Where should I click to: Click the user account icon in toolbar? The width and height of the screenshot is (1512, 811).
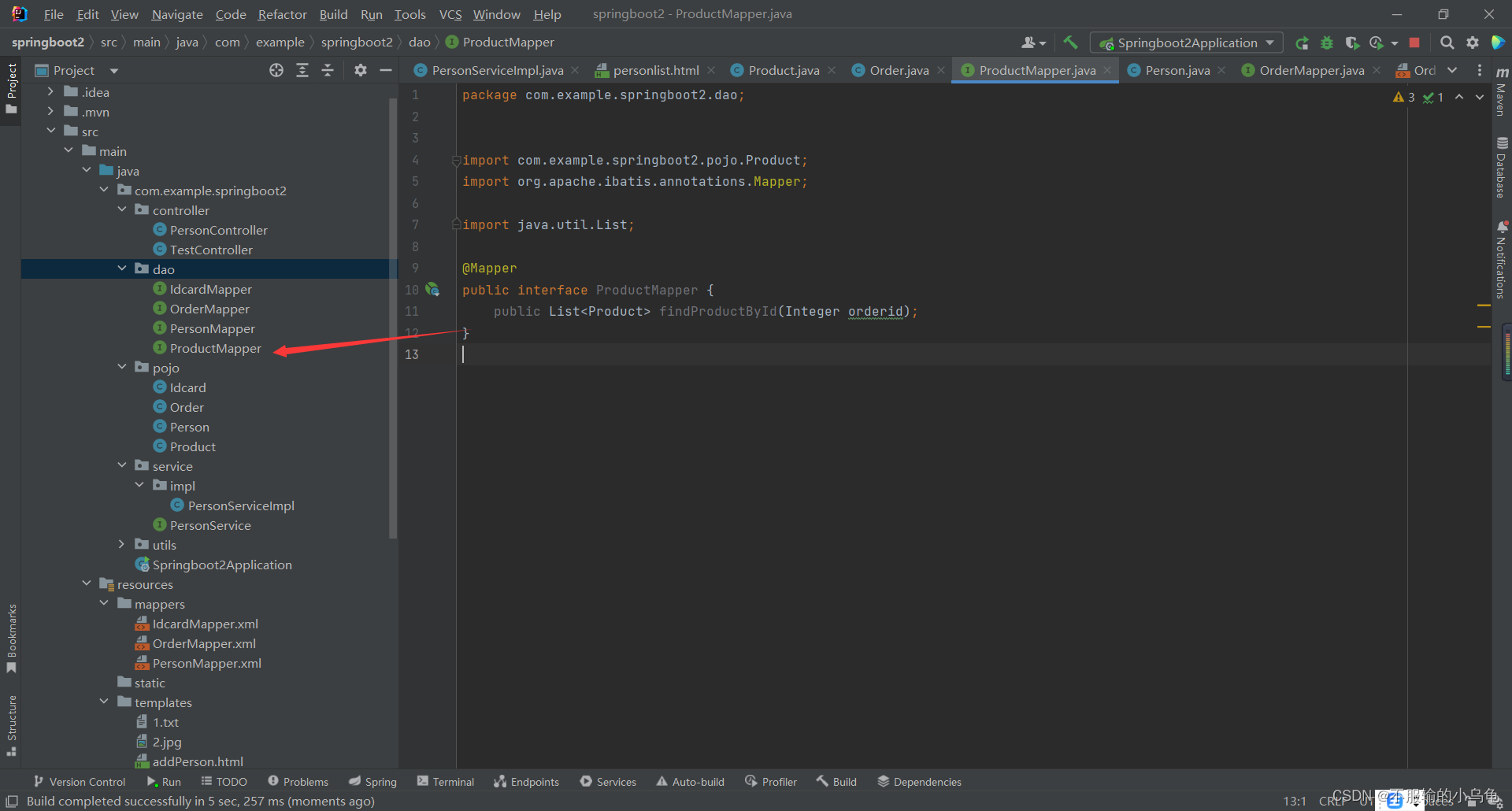tap(1033, 43)
